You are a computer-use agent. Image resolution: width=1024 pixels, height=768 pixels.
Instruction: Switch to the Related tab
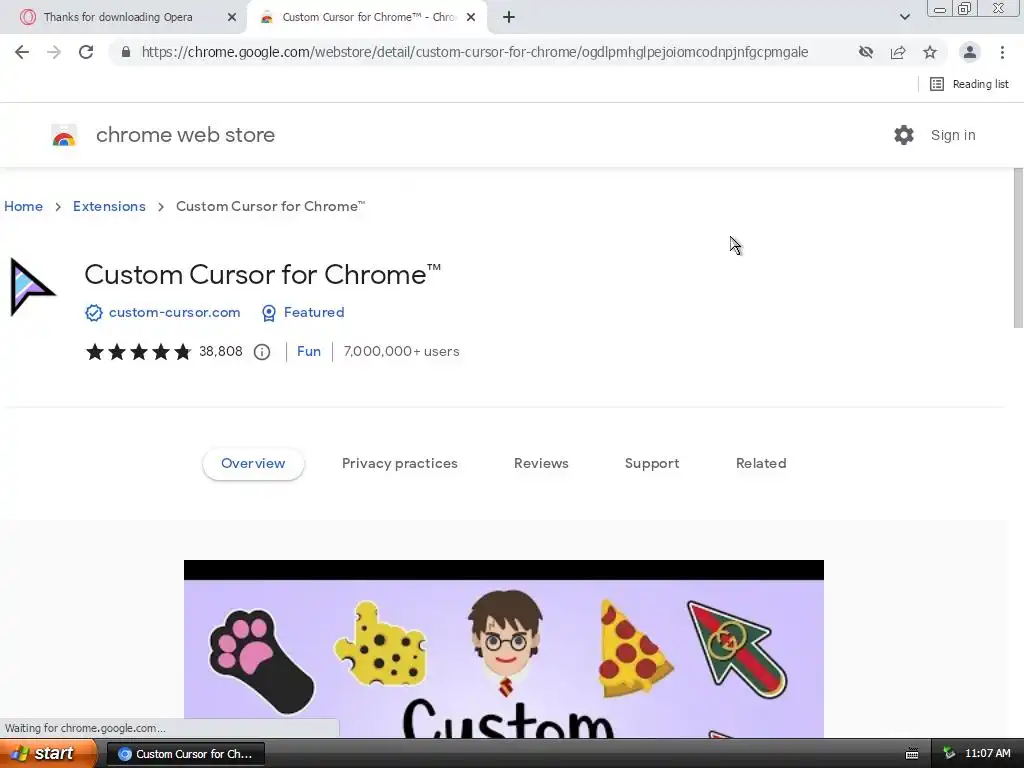point(761,464)
